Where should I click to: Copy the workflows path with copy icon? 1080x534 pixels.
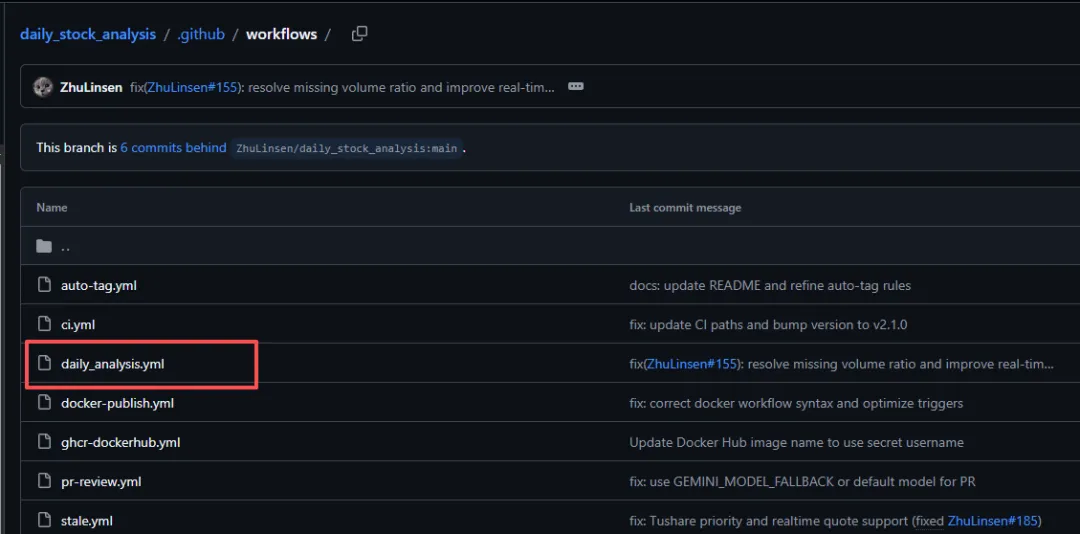(x=360, y=34)
